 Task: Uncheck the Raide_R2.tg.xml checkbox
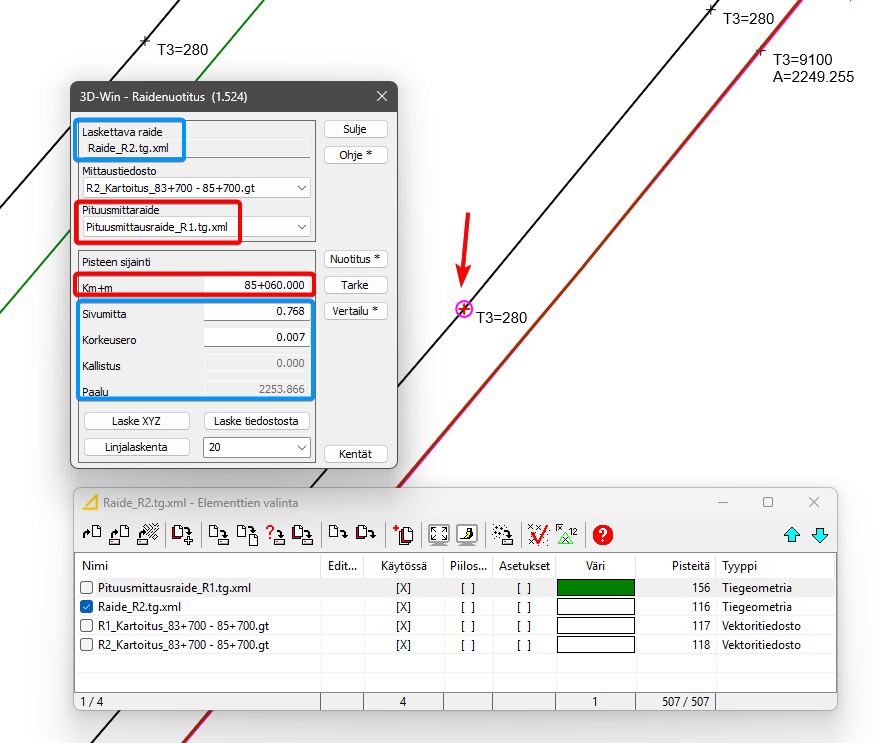(87, 607)
